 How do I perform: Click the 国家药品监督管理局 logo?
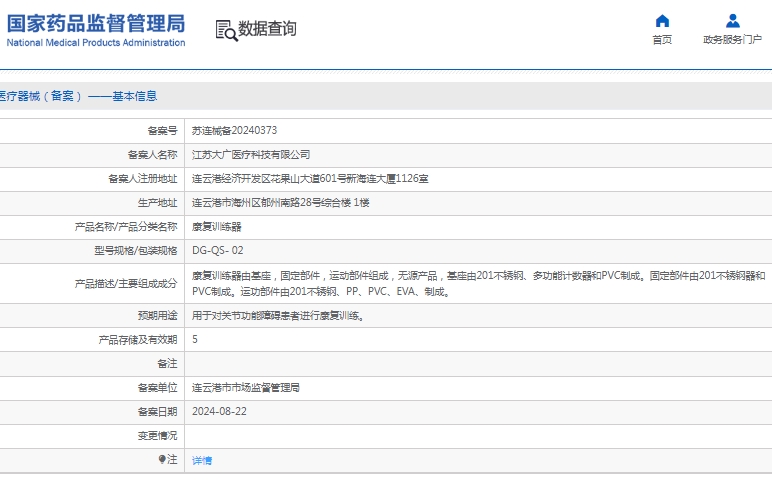click(x=96, y=23)
